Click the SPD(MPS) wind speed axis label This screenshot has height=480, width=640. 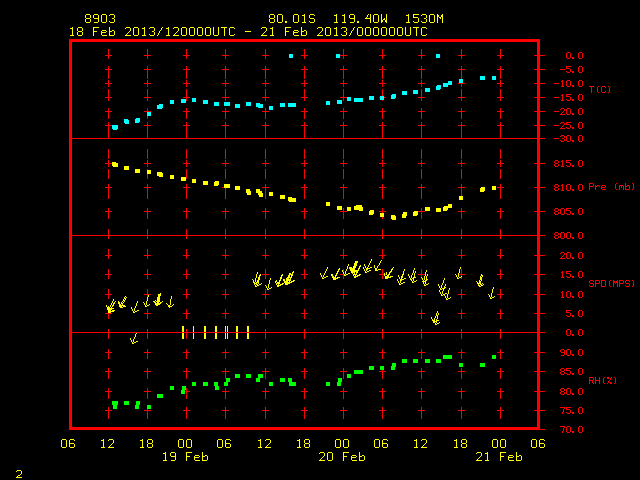coord(611,283)
